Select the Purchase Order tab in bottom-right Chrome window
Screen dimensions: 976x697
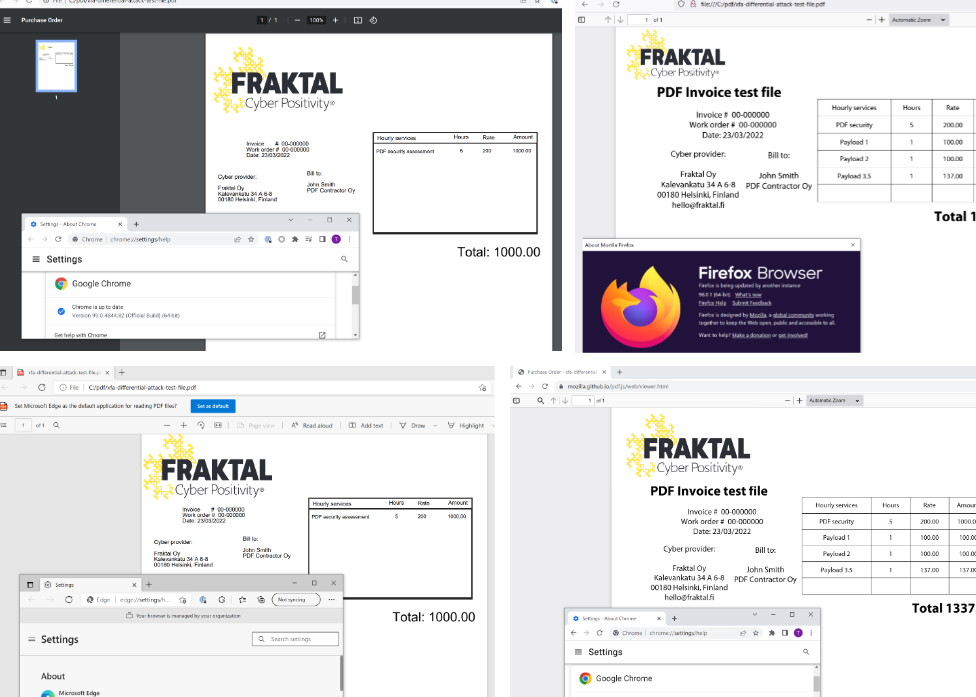click(x=561, y=372)
